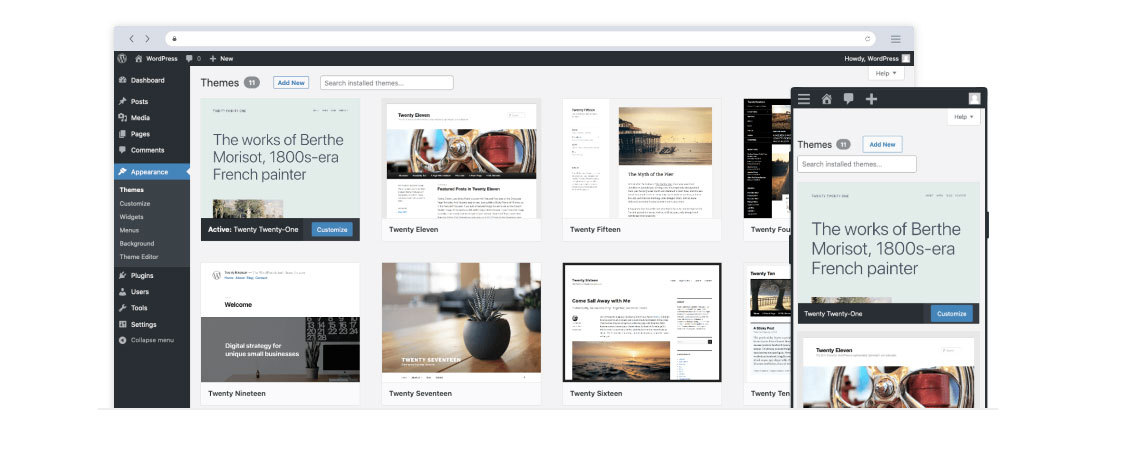Open the home icon beside WordPress site name

click(139, 58)
